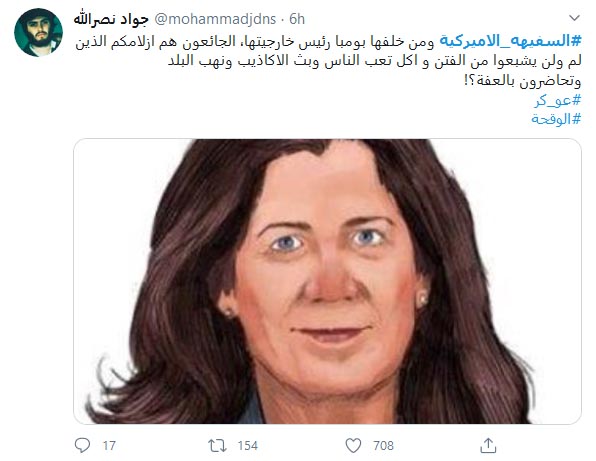Click the word الجائعون in the tweet
Image resolution: width=596 pixels, height=461 pixels.
tap(208, 41)
